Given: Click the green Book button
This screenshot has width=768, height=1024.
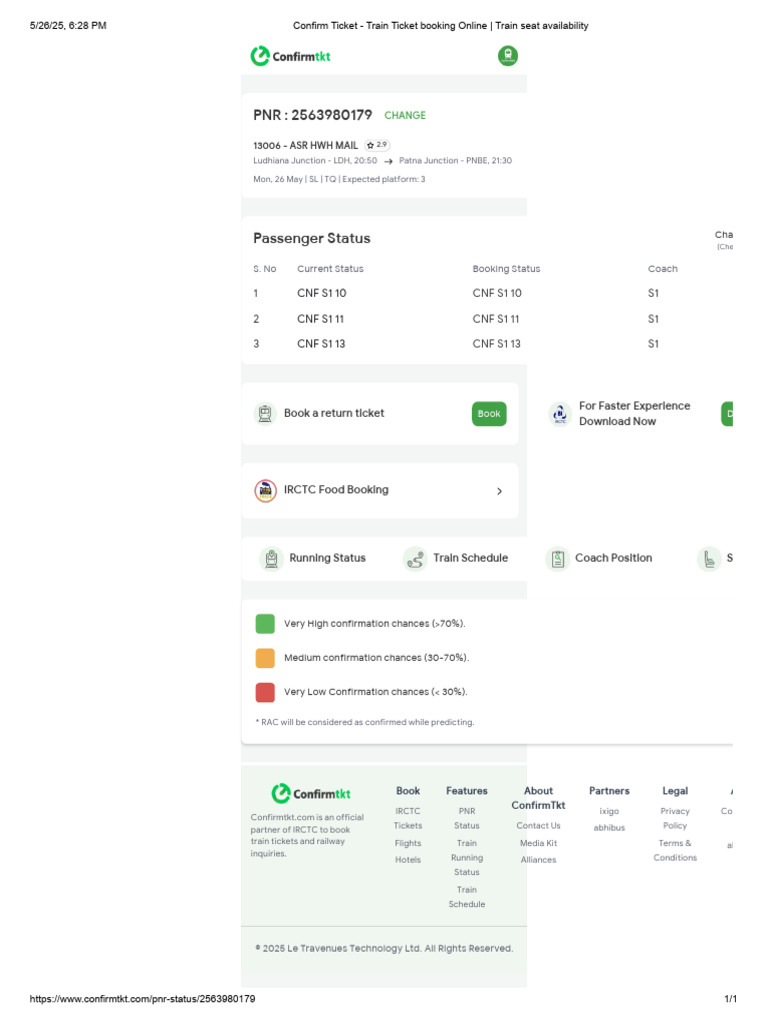Looking at the screenshot, I should coord(489,413).
